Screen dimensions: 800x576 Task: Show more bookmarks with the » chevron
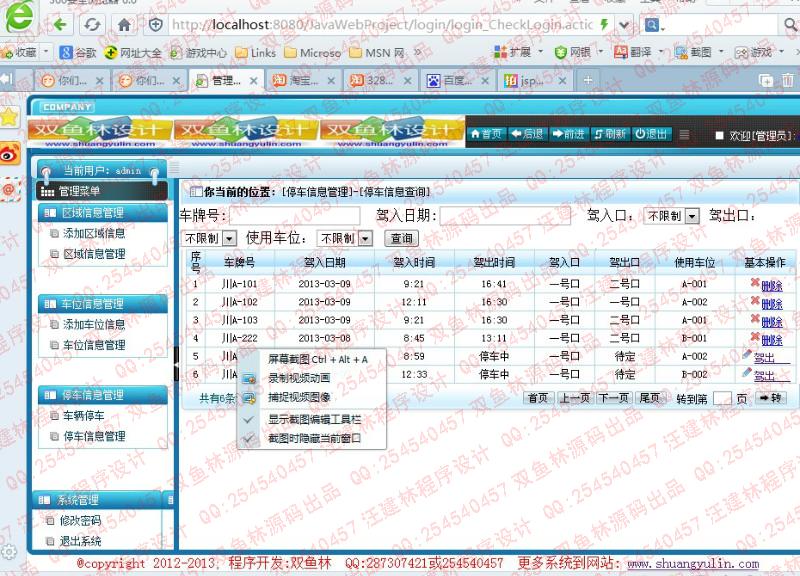[x=417, y=52]
